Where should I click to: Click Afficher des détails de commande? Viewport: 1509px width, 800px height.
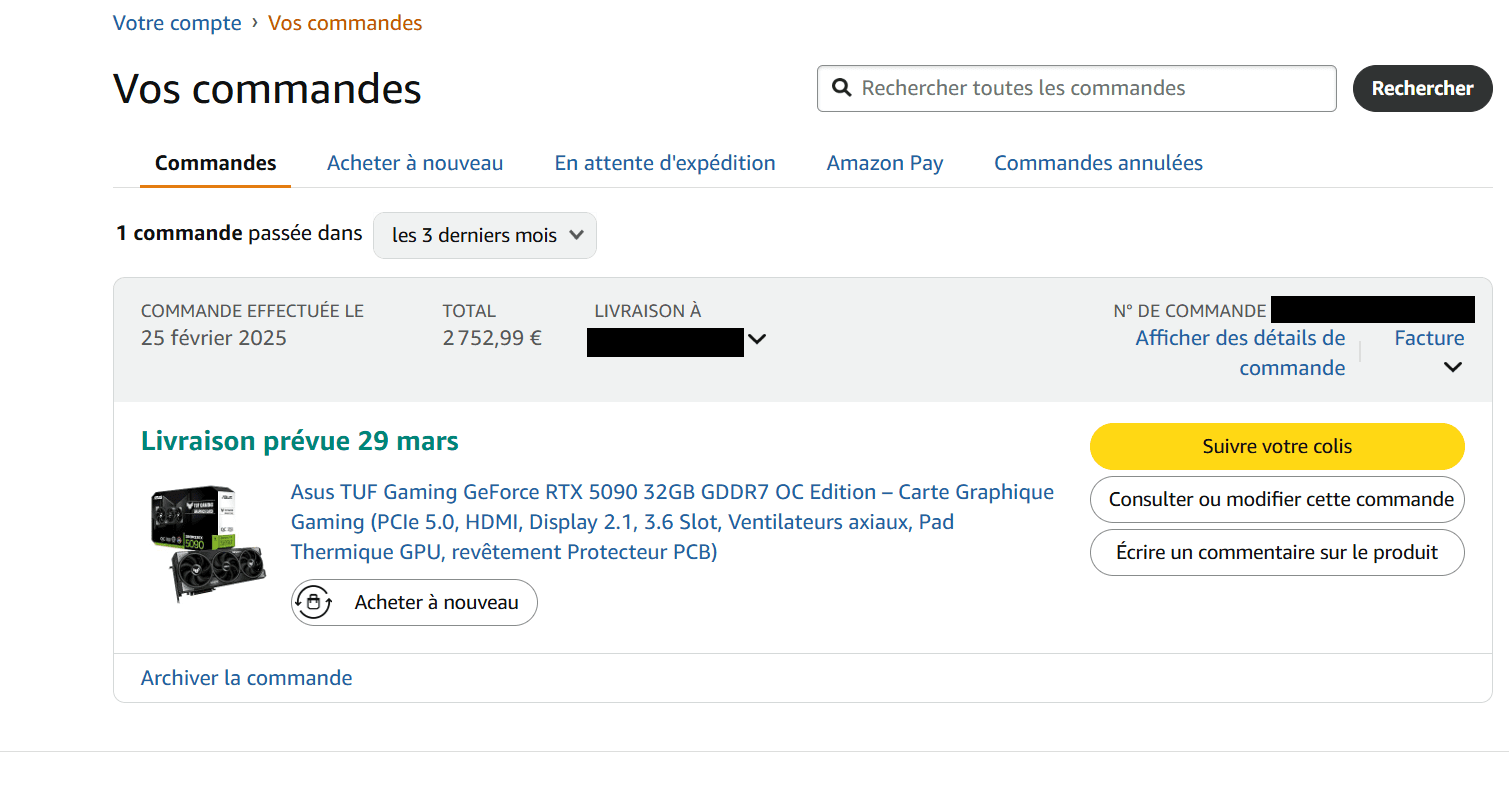(x=1240, y=353)
